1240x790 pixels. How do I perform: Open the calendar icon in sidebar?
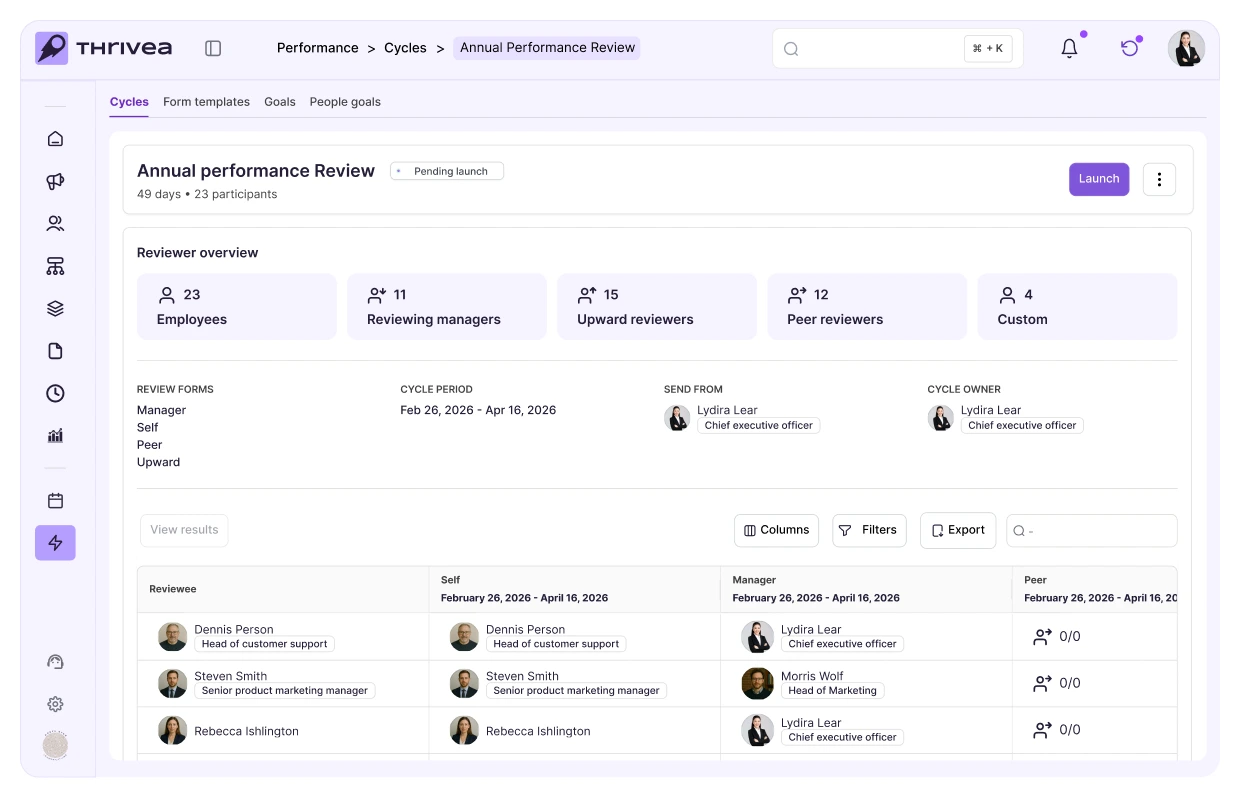point(55,501)
